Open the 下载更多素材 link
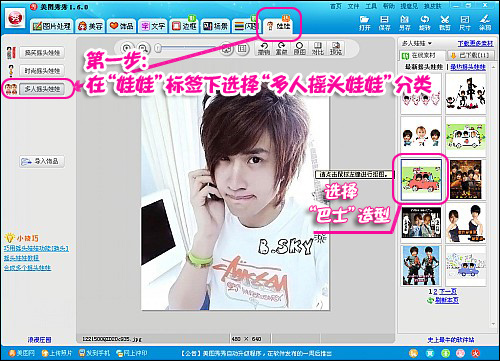Screen dimensions: 500x361 [475, 43]
